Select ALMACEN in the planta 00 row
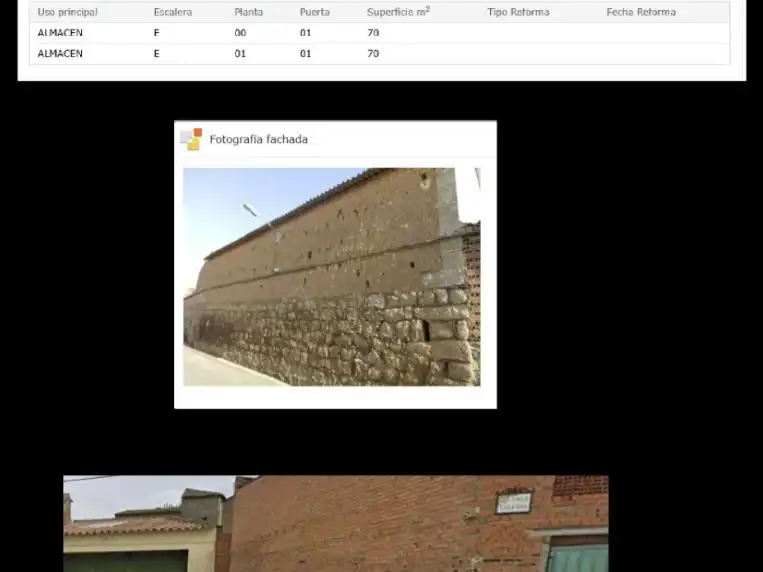This screenshot has height=572, width=763. tap(60, 33)
